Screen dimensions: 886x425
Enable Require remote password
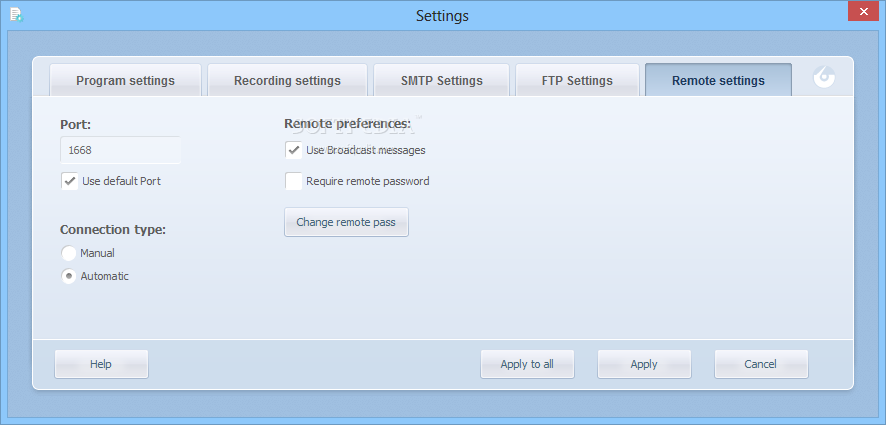point(293,181)
